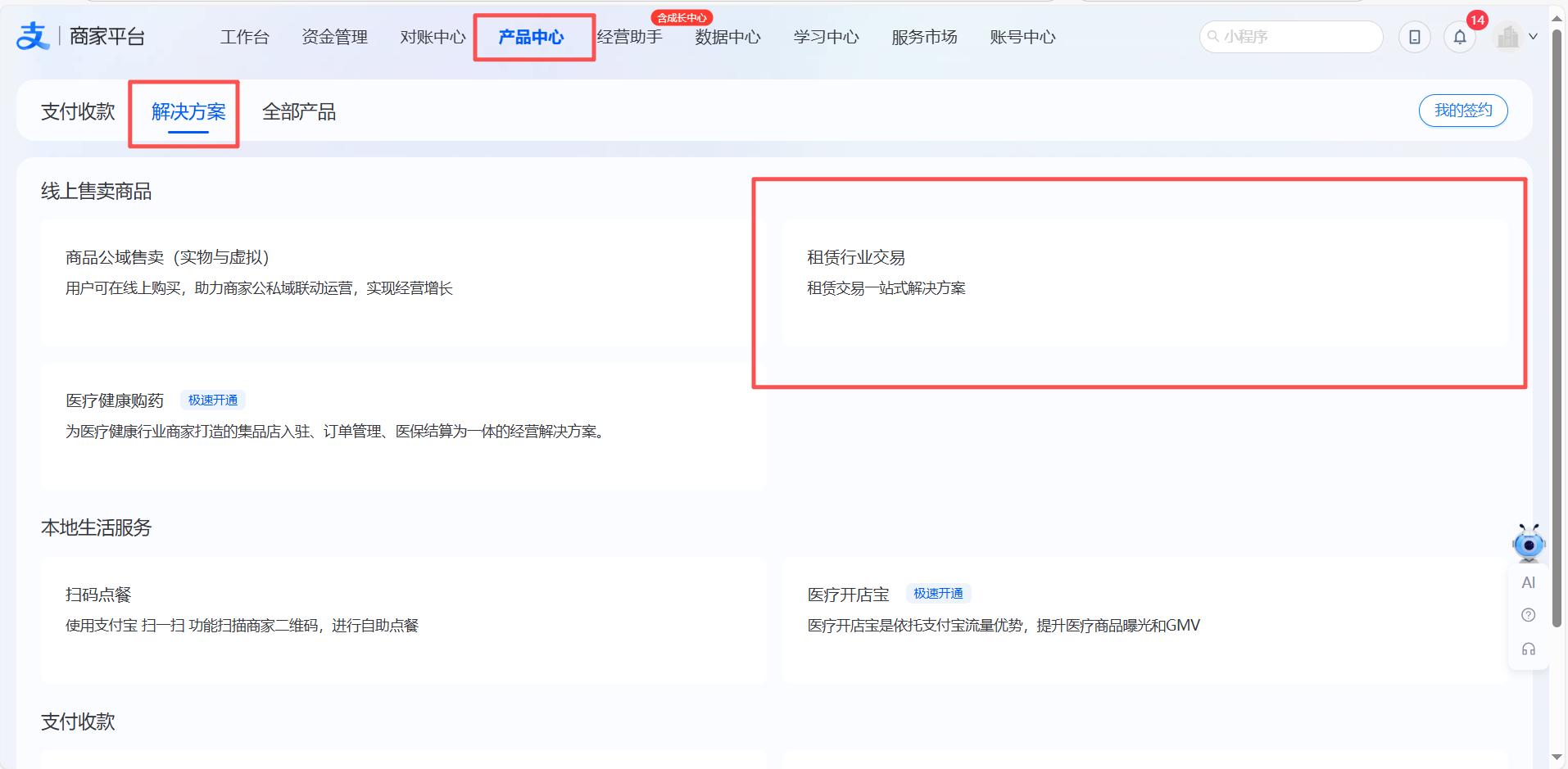The width and height of the screenshot is (1568, 769).
Task: Click 极速开通 tag beside 医疗开店宝
Action: (938, 593)
